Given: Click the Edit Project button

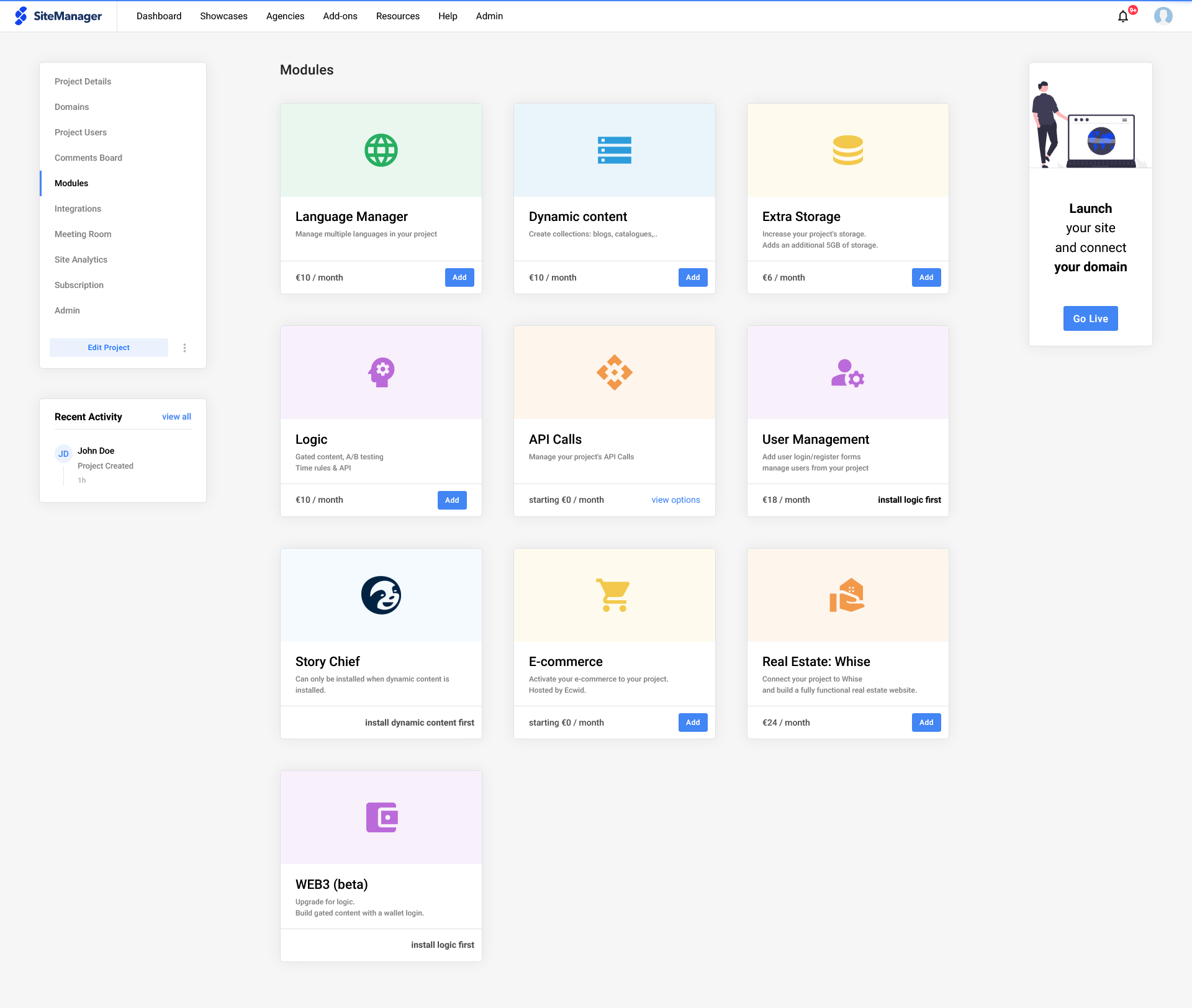Looking at the screenshot, I should [x=109, y=348].
